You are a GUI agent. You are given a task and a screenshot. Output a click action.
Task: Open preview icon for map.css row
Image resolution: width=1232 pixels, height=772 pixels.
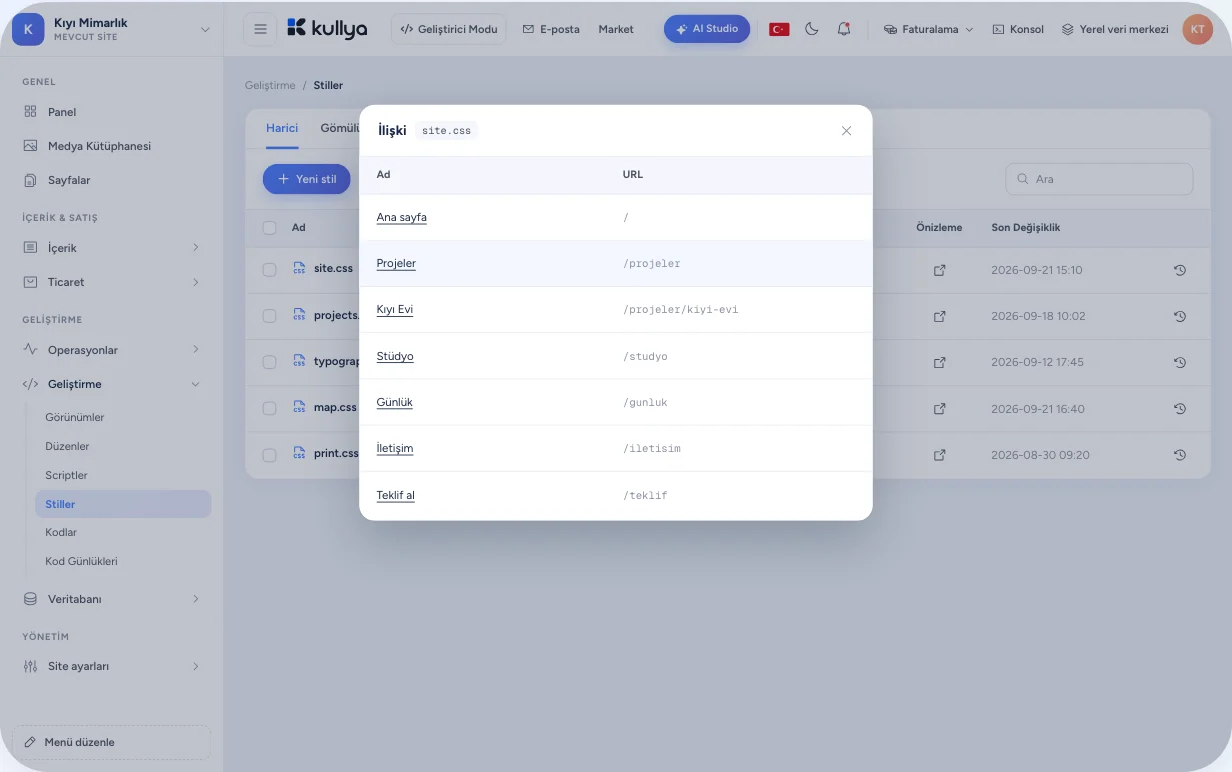click(x=940, y=408)
